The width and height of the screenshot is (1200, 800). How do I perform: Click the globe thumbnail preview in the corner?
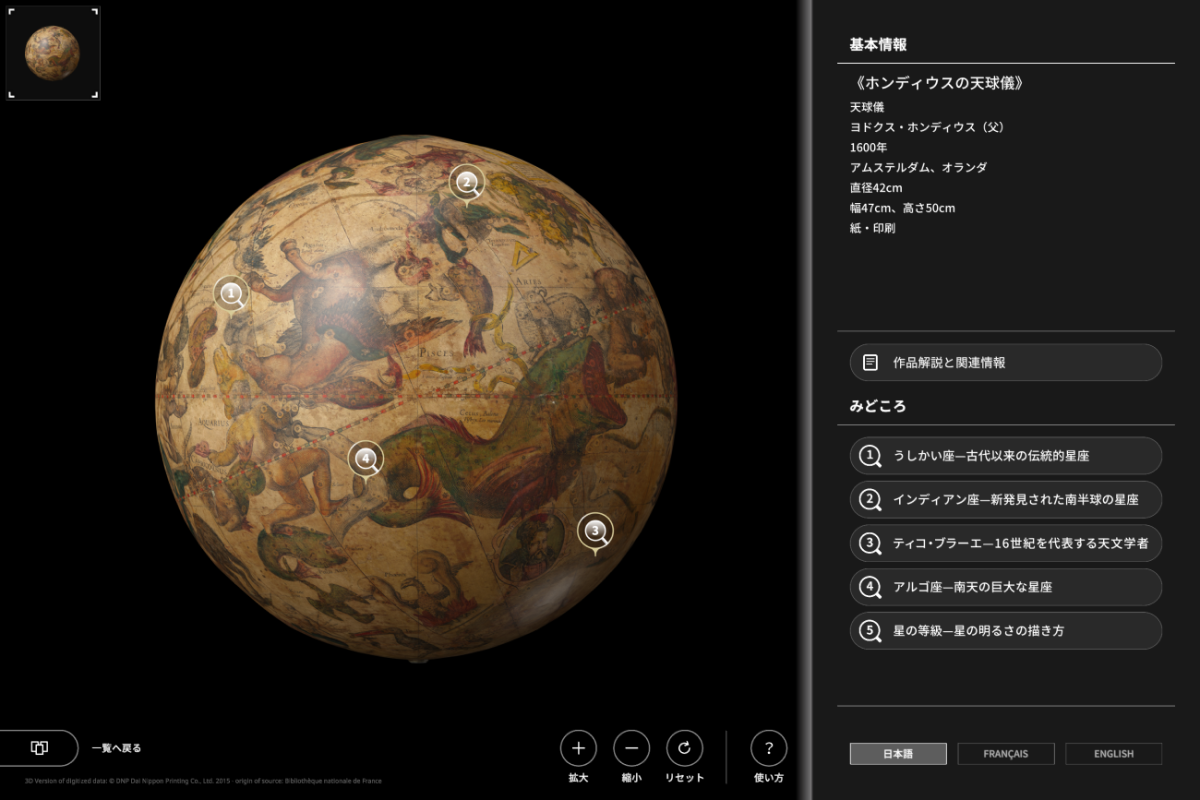[x=53, y=53]
